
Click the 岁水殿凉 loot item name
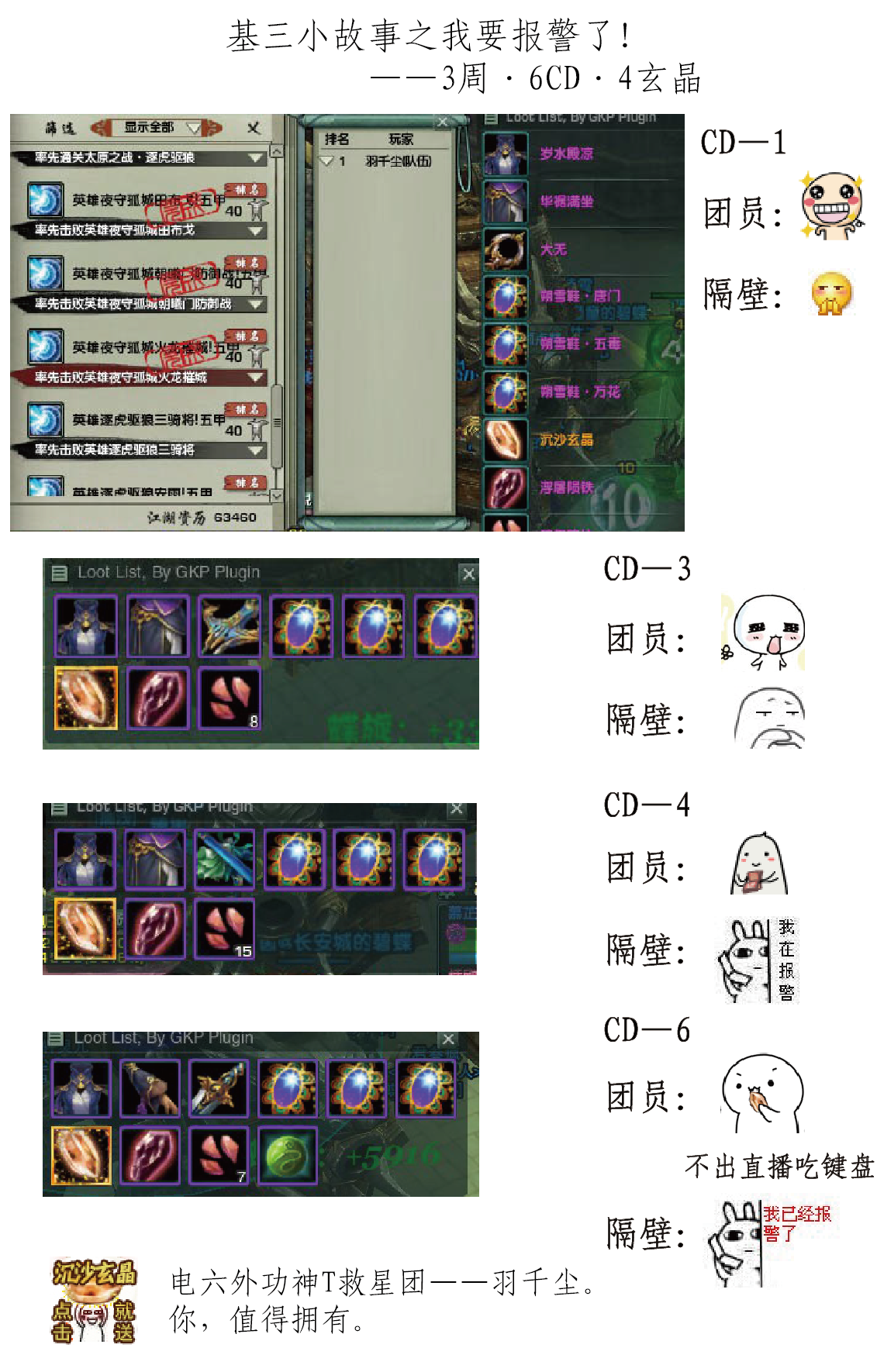(x=567, y=153)
